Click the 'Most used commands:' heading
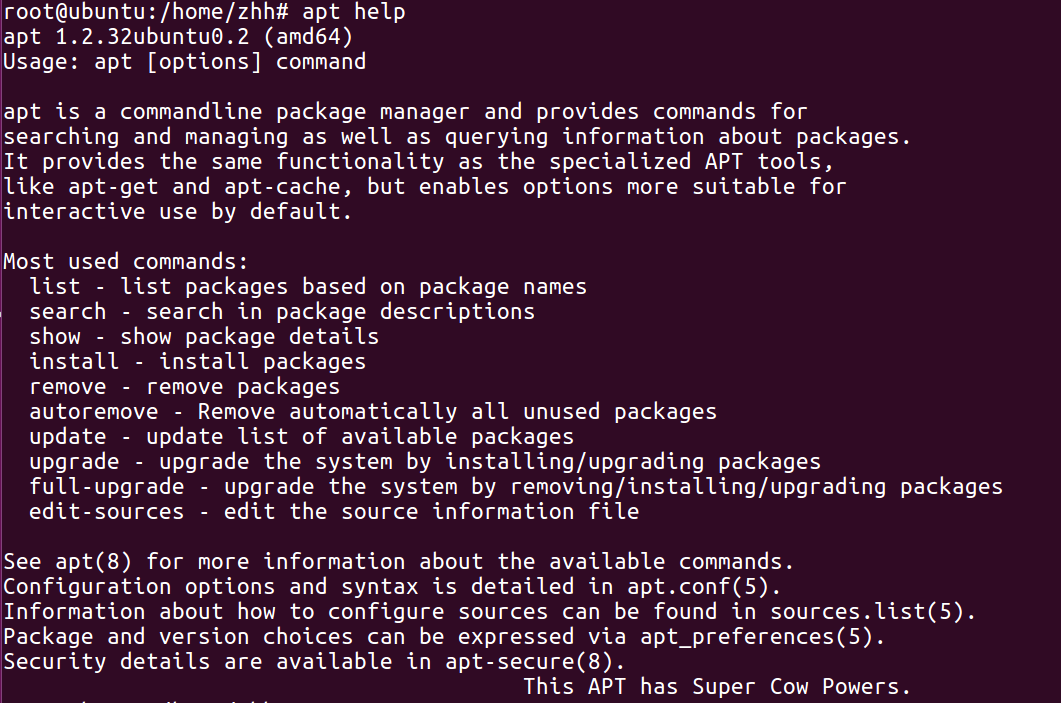Image resolution: width=1061 pixels, height=703 pixels. (x=125, y=262)
